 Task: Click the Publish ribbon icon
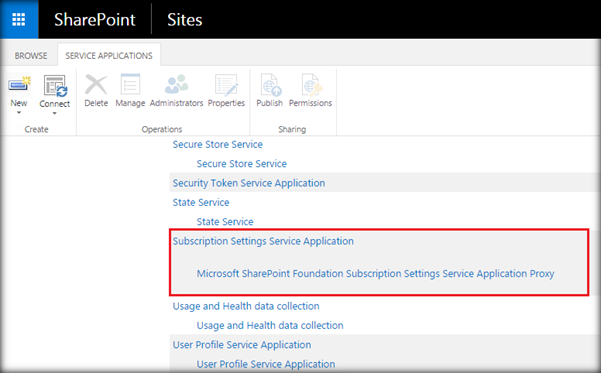click(271, 85)
